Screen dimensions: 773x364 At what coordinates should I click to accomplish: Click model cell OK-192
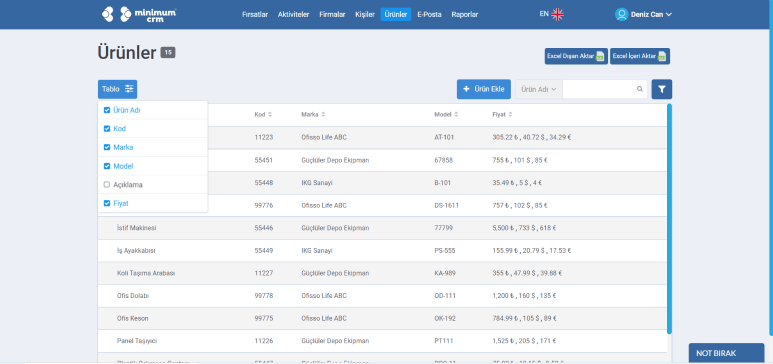click(x=445, y=319)
